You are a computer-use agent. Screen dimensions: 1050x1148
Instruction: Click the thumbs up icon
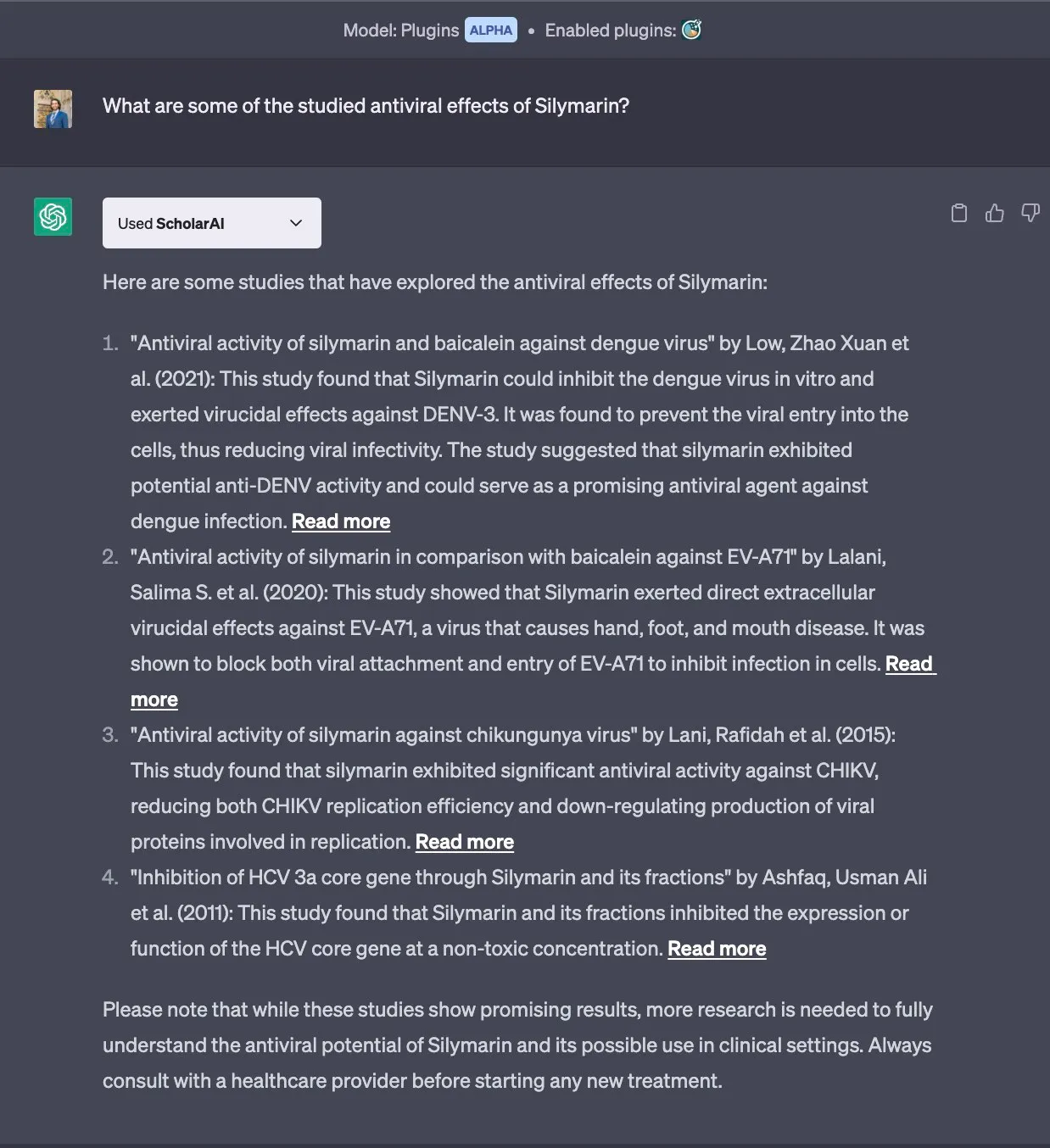[995, 213]
